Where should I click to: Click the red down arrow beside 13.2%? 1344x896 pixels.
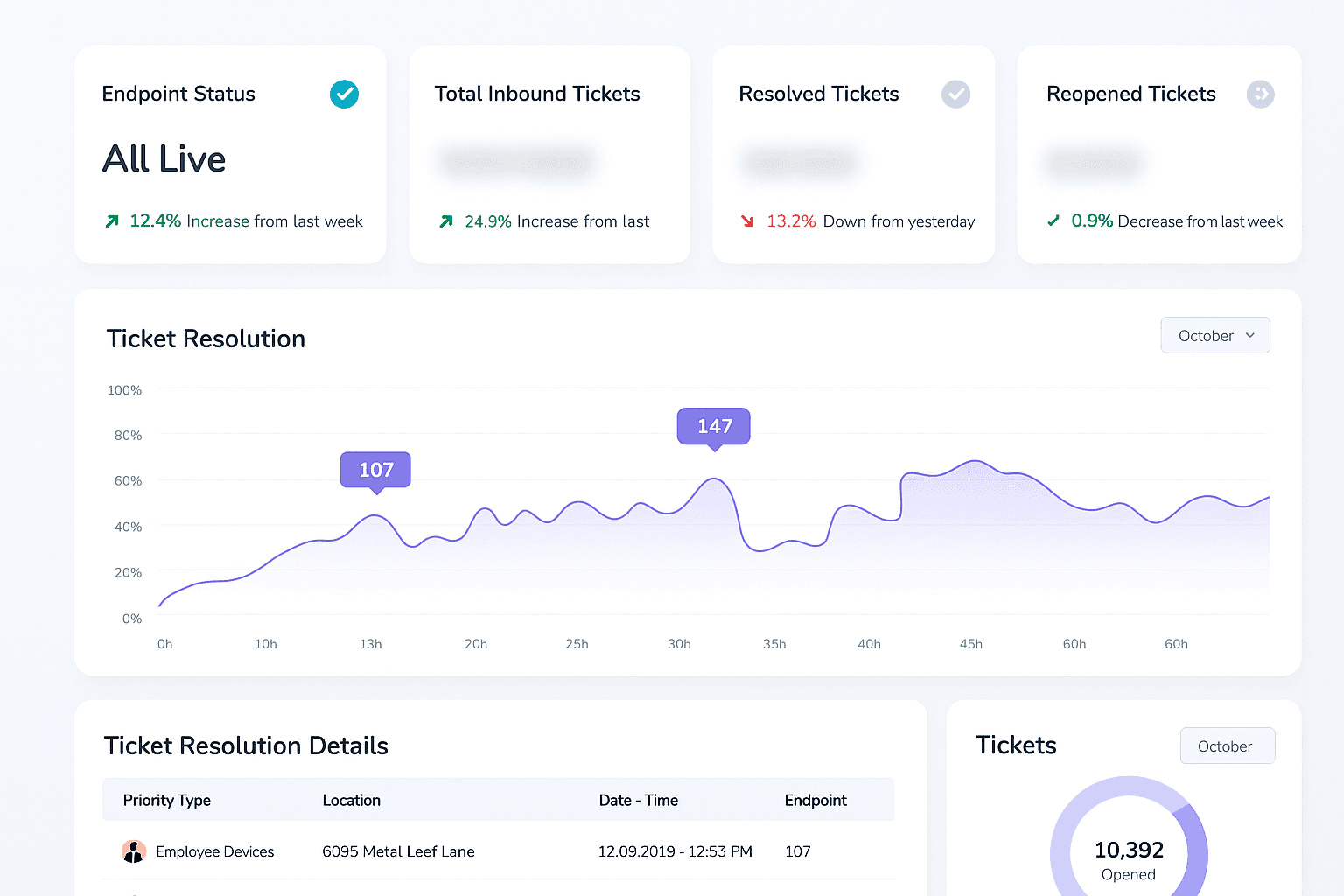(x=748, y=220)
